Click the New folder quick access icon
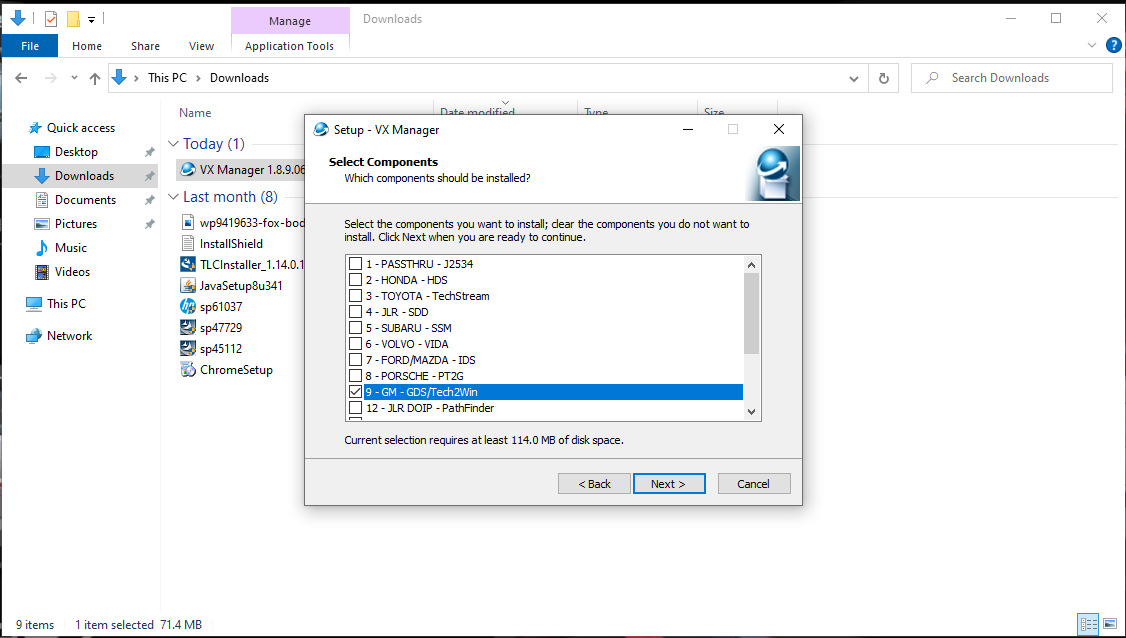1126x638 pixels. [x=73, y=19]
